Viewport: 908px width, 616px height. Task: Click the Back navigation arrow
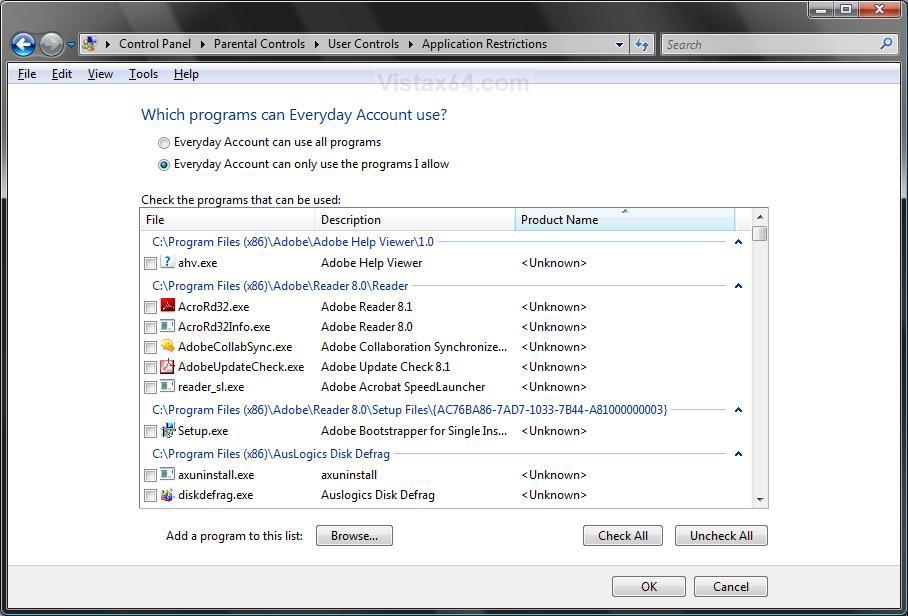tap(23, 45)
